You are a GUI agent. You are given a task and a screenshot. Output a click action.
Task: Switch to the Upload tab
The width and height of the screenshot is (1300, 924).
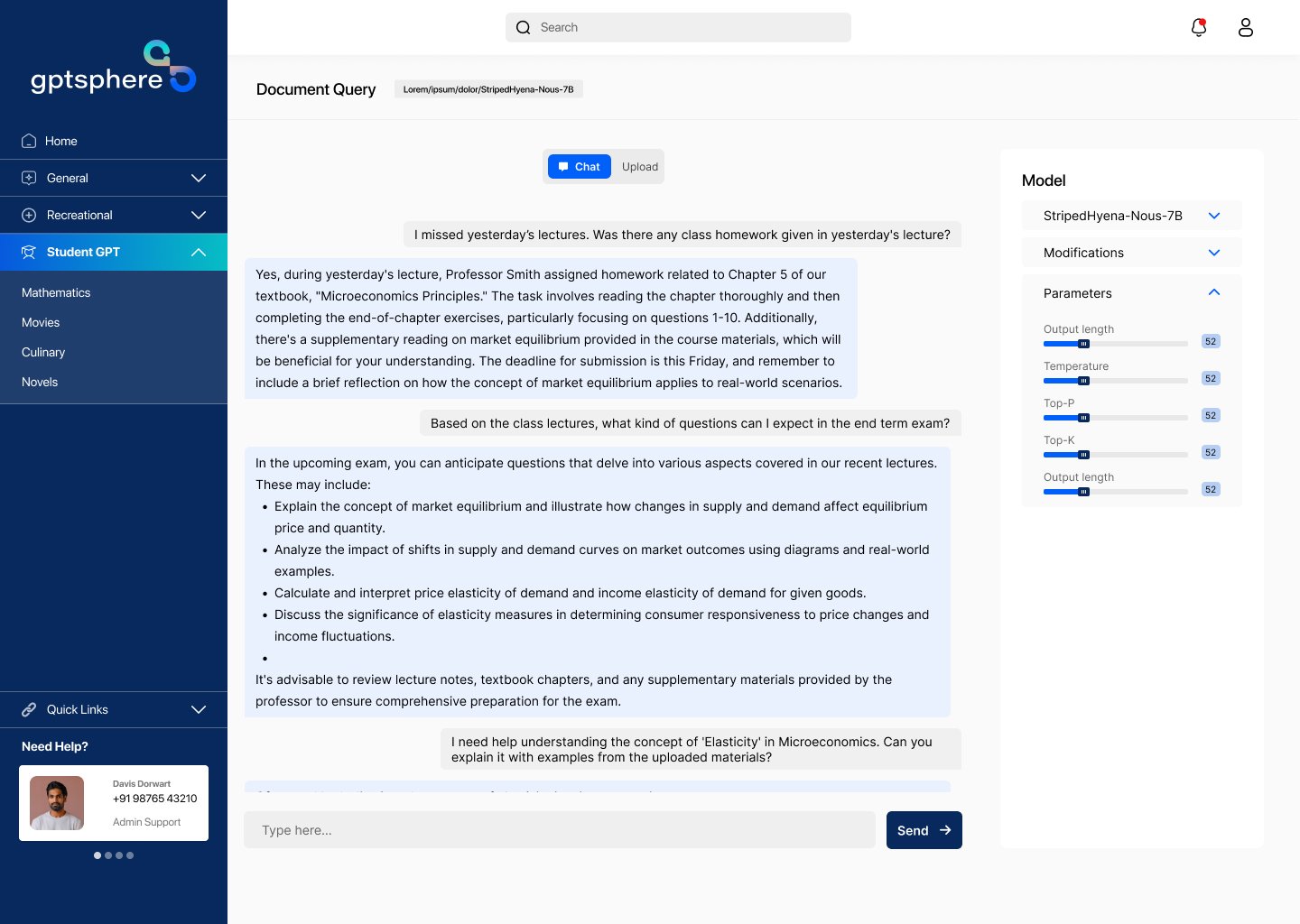pyautogui.click(x=640, y=166)
